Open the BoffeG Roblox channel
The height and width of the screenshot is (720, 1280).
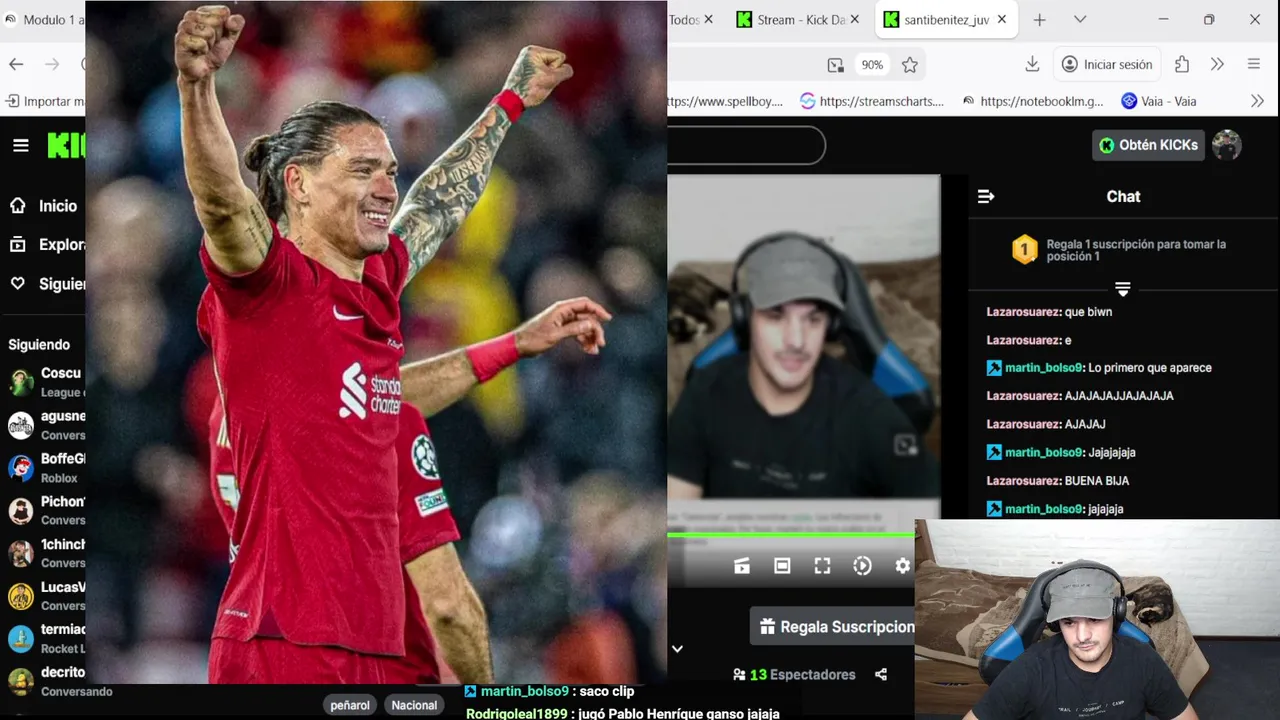tap(45, 468)
